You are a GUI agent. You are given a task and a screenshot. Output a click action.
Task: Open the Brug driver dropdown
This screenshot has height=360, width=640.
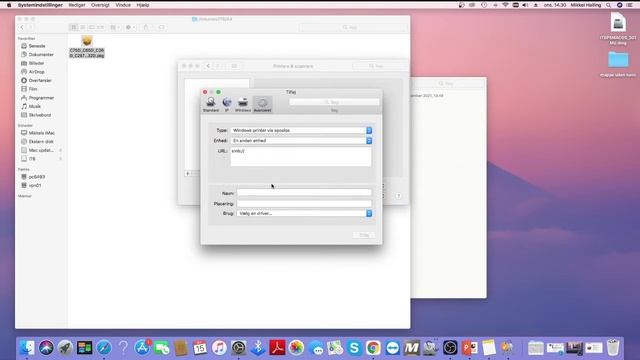(x=304, y=213)
